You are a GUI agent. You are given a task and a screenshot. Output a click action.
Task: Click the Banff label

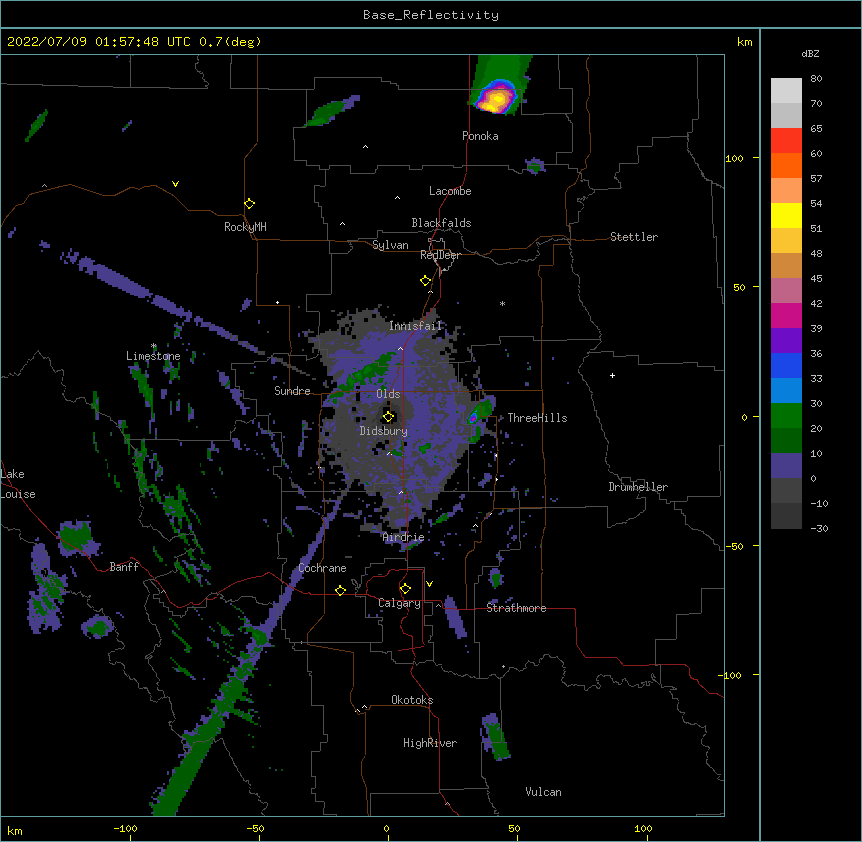(124, 567)
